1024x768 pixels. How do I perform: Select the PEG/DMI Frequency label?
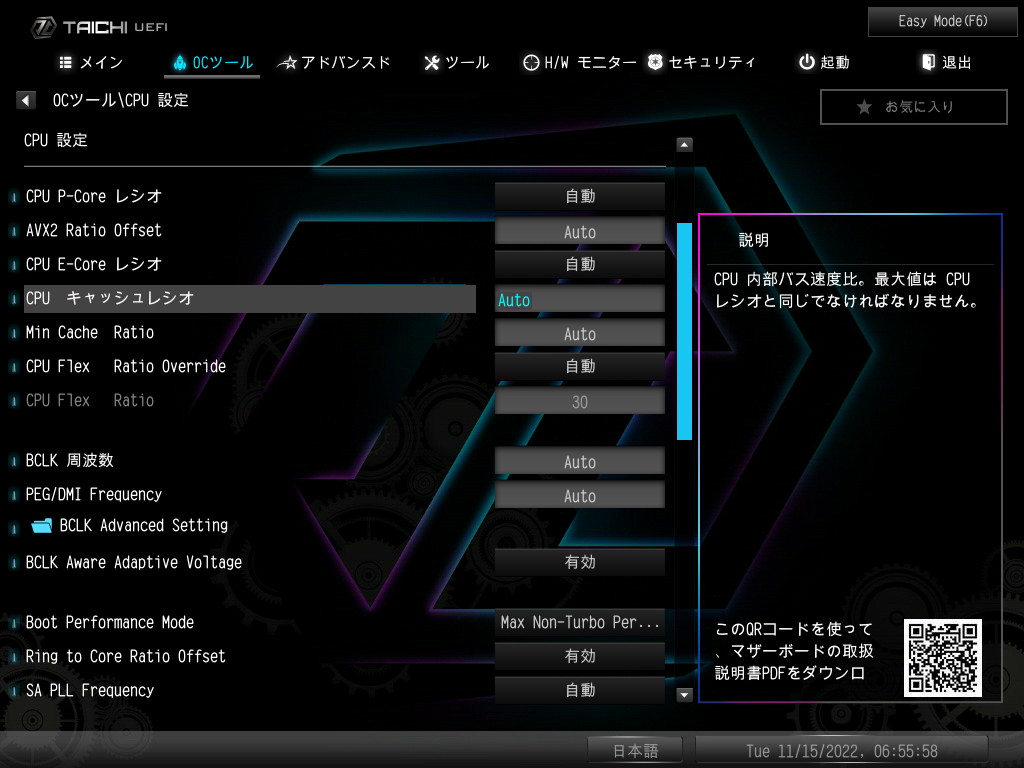point(93,494)
